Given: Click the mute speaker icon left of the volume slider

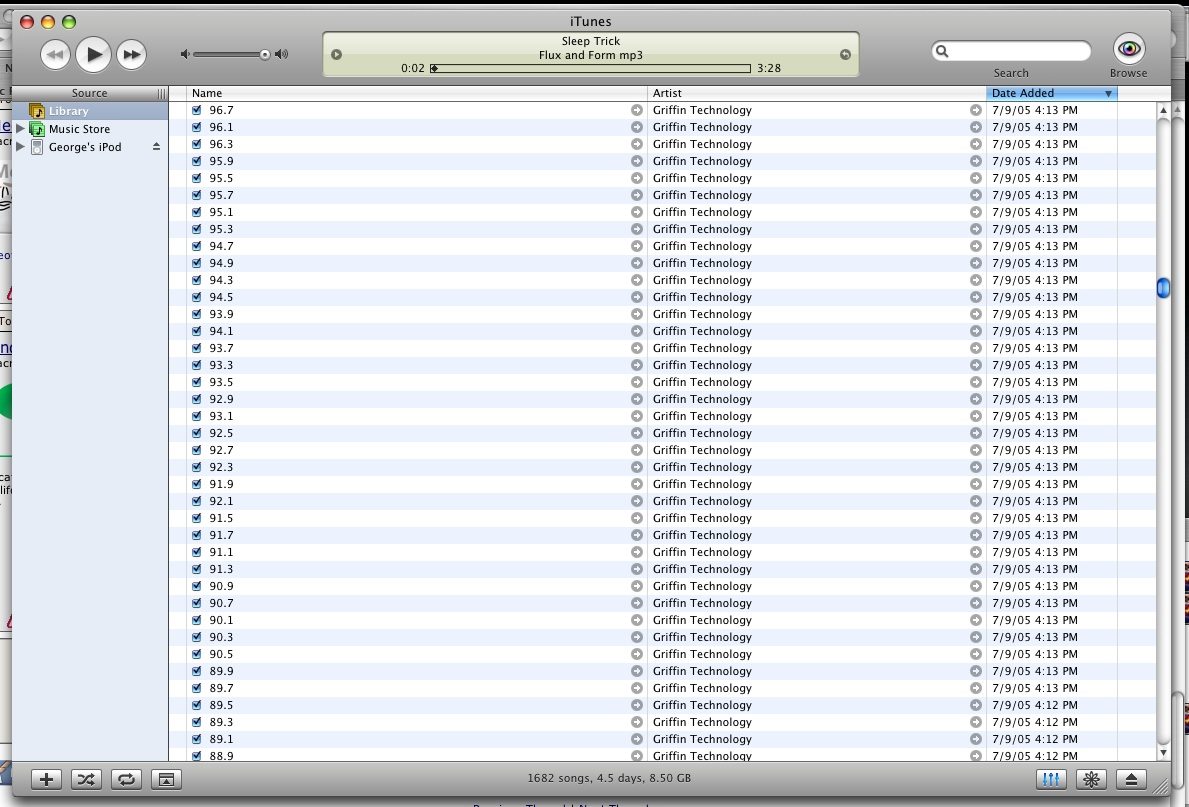Looking at the screenshot, I should coord(184,54).
